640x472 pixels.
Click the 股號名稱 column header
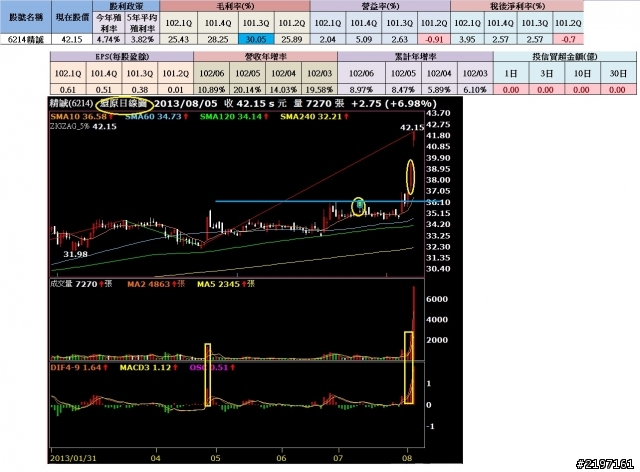pyautogui.click(x=26, y=17)
